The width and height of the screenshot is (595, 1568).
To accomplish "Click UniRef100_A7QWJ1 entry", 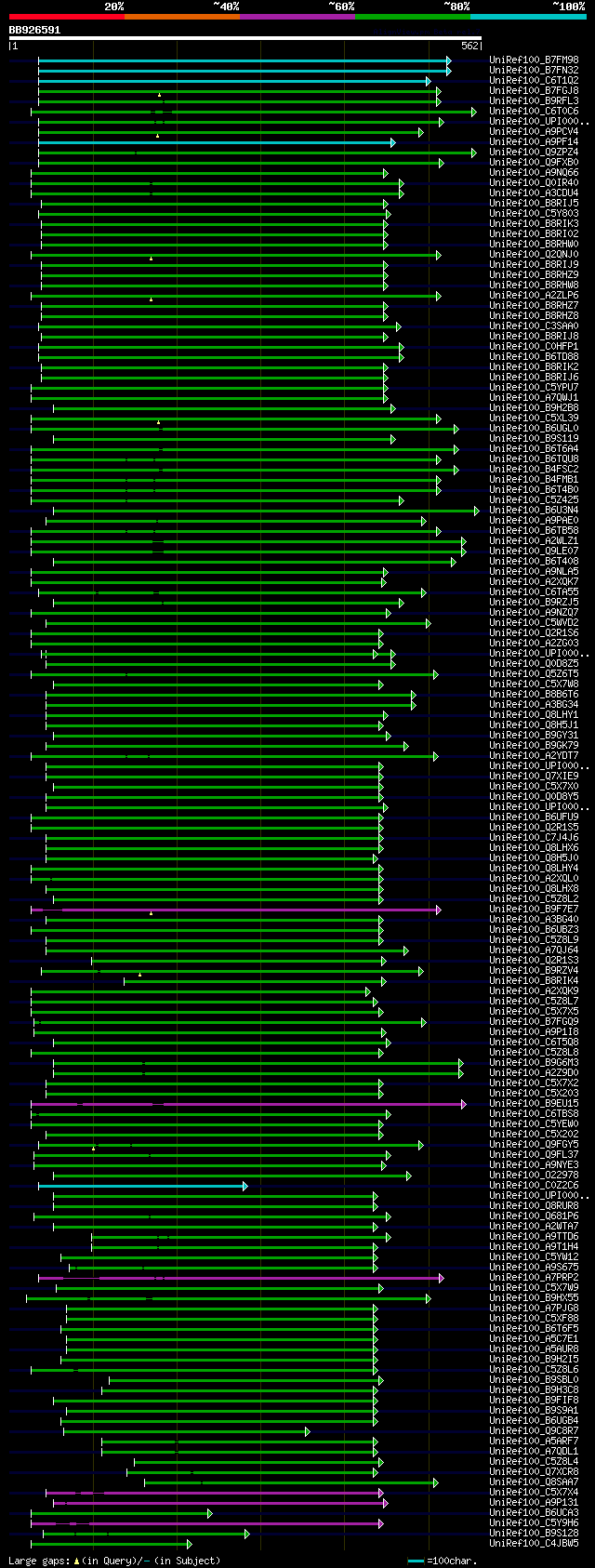I will coord(534,398).
